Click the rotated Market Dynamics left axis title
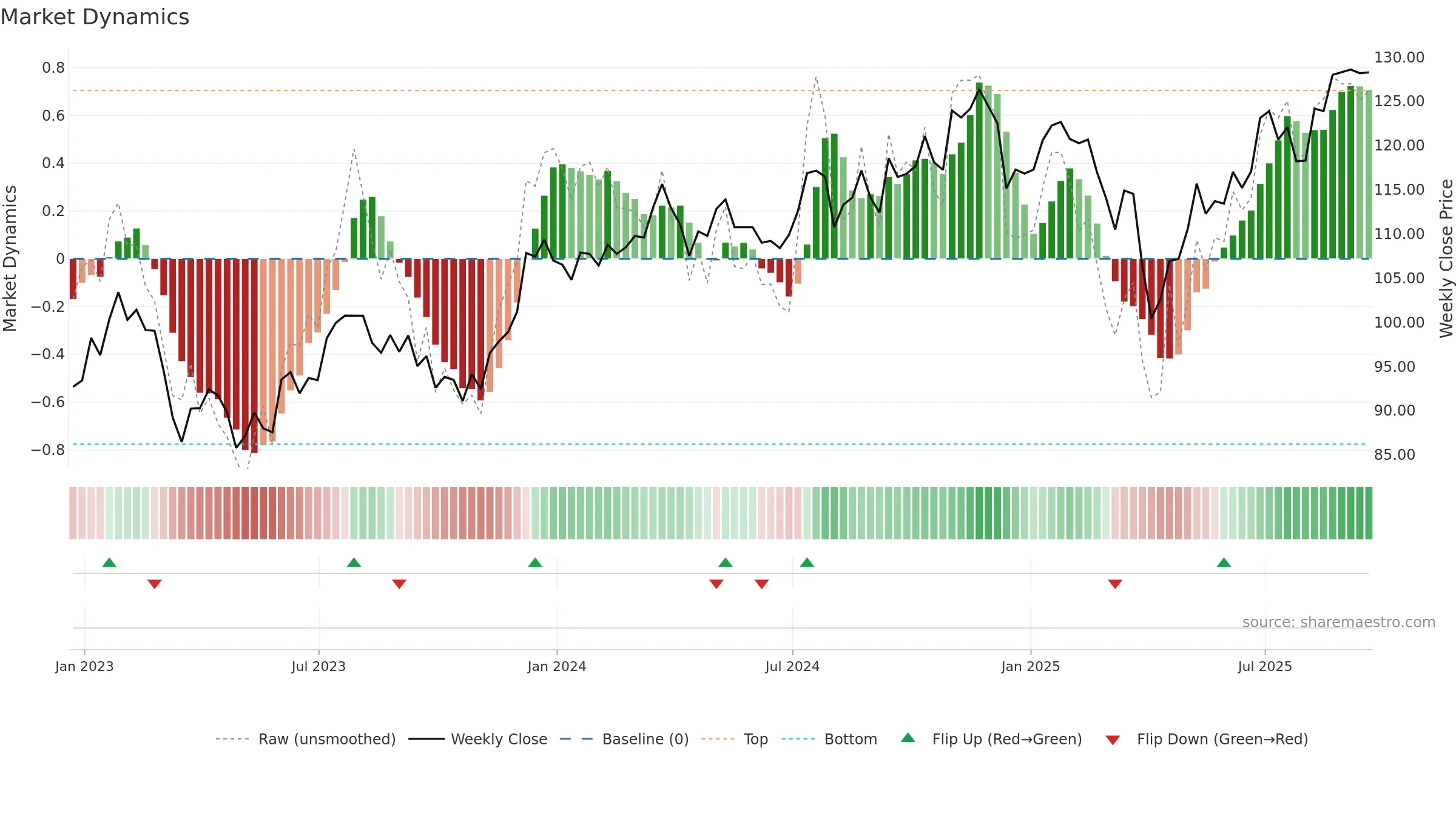 (10, 258)
